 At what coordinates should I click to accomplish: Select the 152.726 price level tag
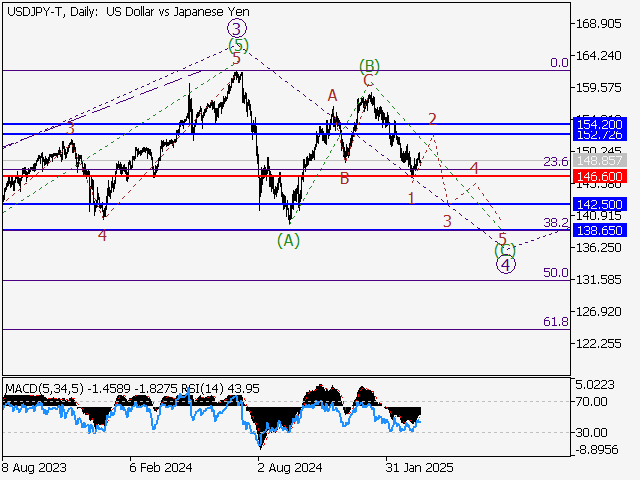pos(601,134)
